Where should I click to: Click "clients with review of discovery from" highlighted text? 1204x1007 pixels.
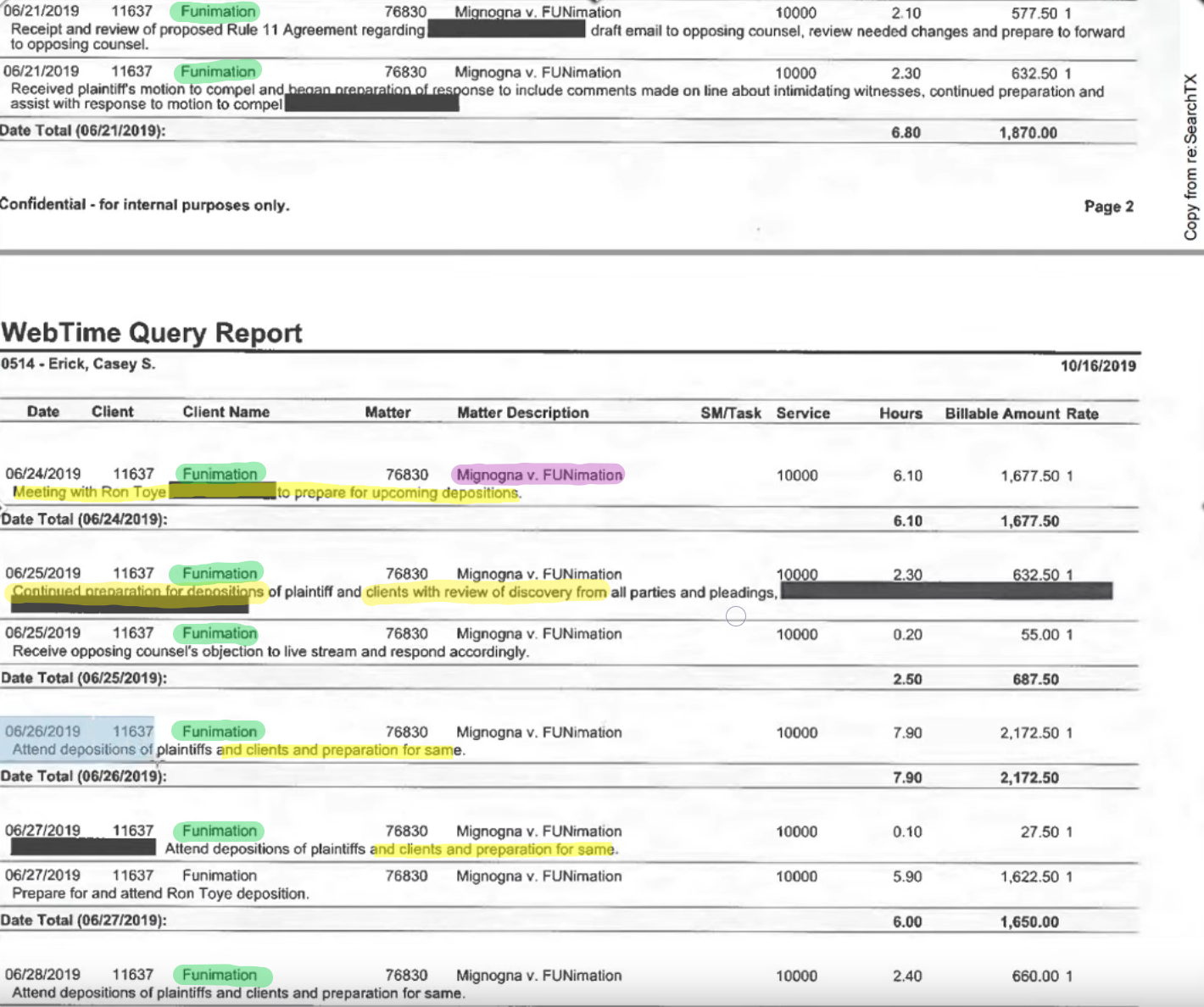pyautogui.click(x=486, y=592)
